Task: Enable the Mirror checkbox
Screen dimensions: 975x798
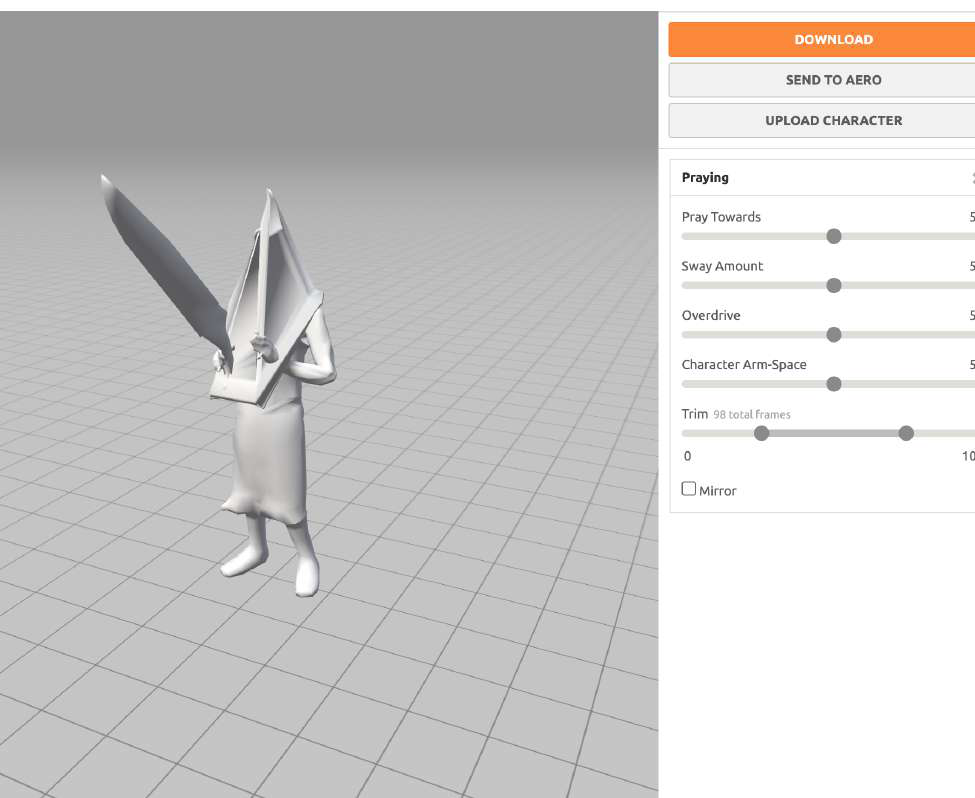Action: (688, 489)
